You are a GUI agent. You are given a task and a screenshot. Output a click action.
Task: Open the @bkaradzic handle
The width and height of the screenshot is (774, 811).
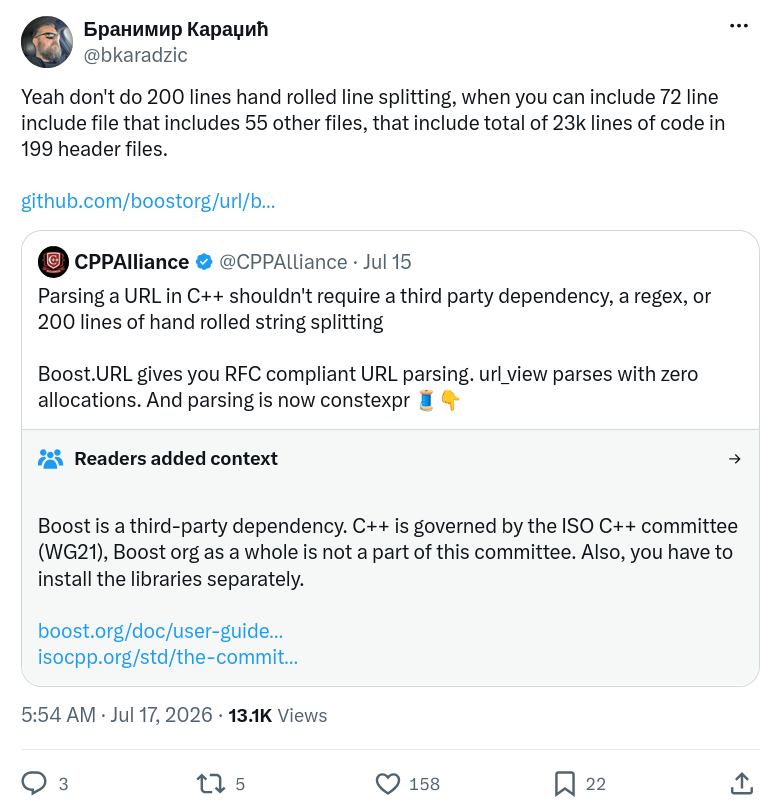coord(136,55)
